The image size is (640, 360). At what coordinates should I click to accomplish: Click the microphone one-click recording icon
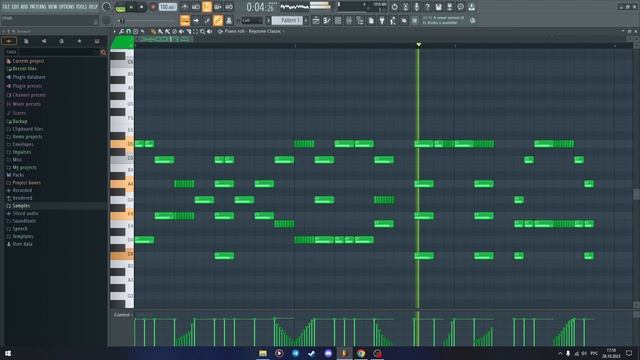(416, 7)
